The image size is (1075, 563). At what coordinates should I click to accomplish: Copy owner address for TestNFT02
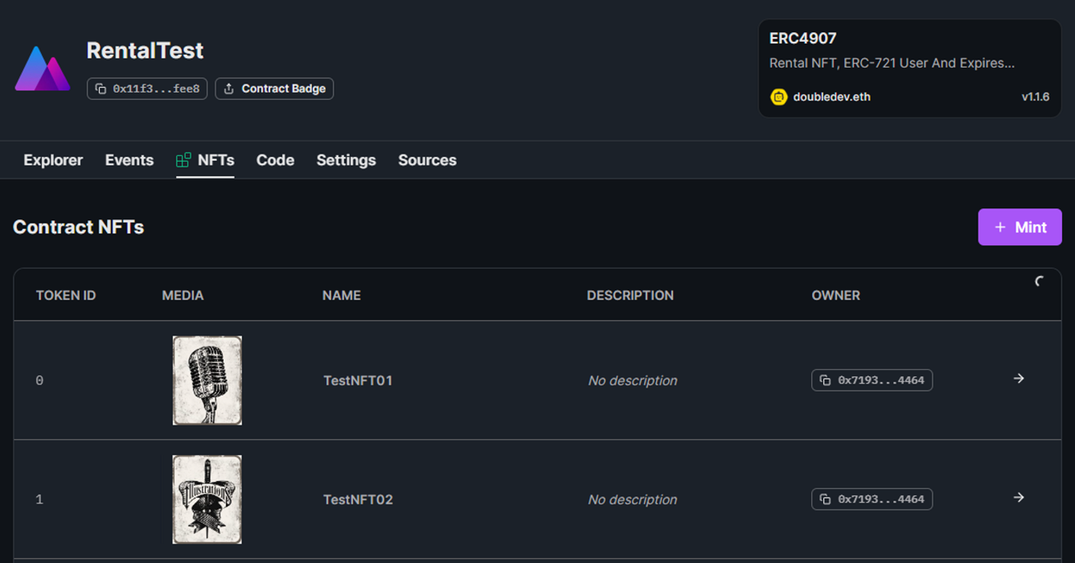[871, 499]
